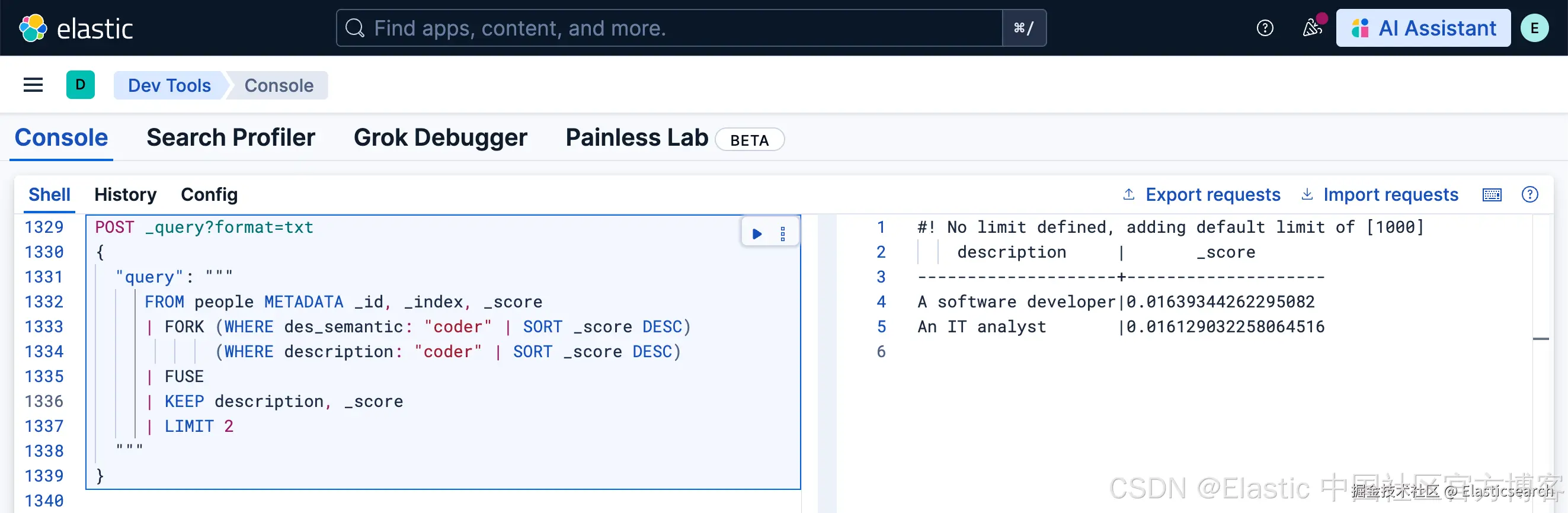Open the newsfeed notifications icon
Viewport: 1568px width, 513px height.
click(1311, 28)
